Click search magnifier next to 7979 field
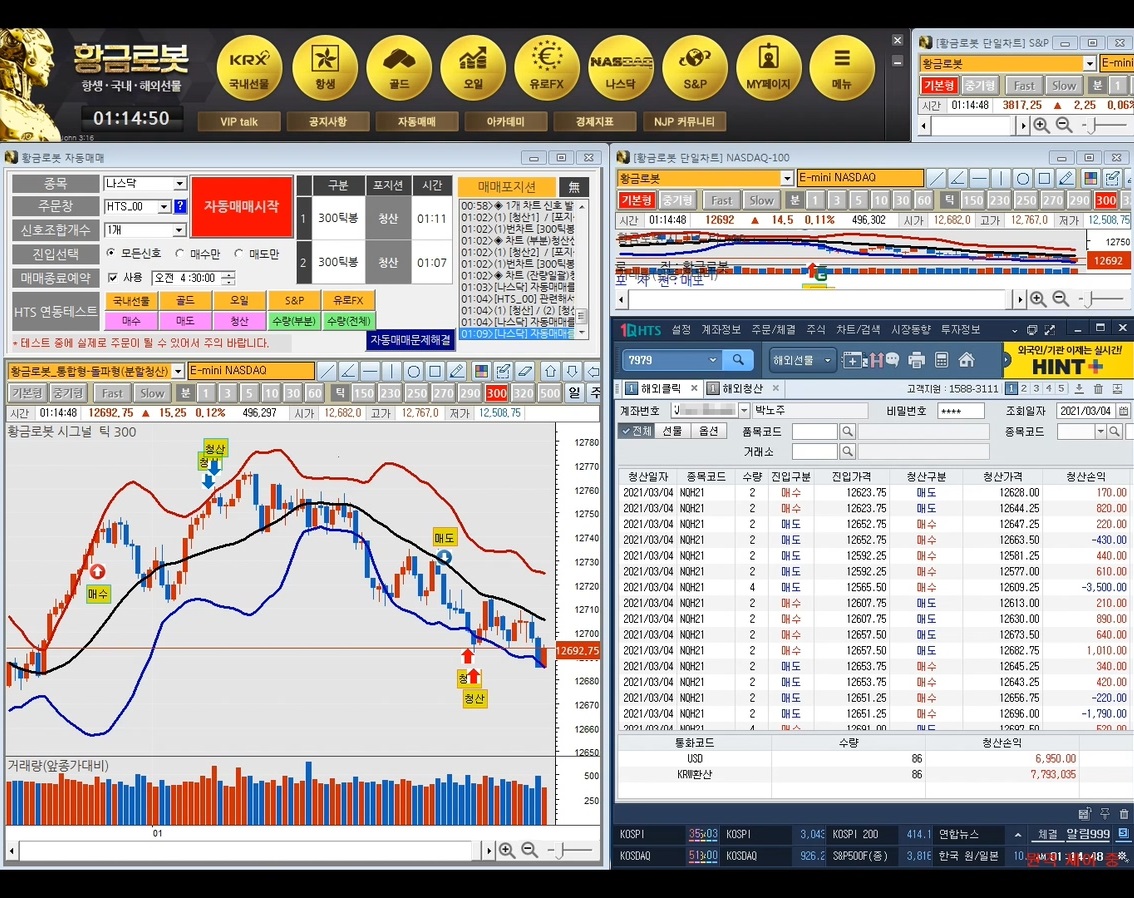 pos(738,359)
